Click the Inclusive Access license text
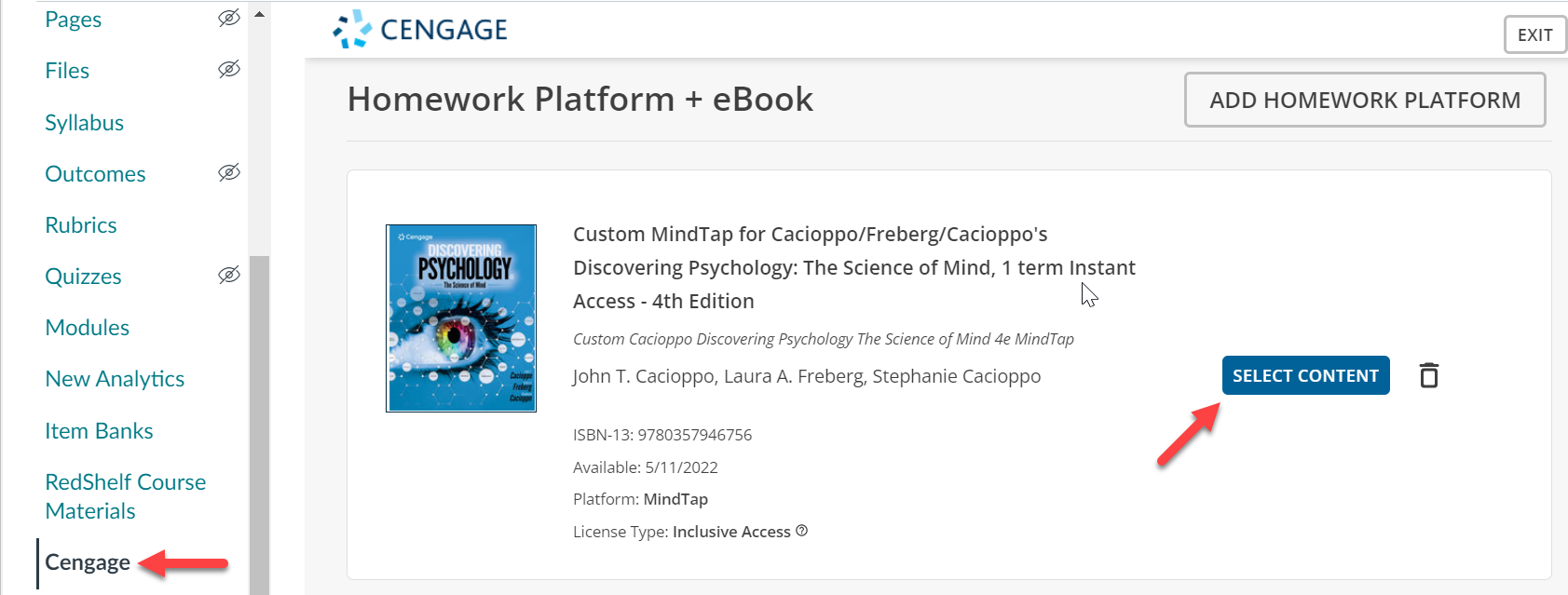Screen dimensions: 1568x595 click(x=731, y=532)
